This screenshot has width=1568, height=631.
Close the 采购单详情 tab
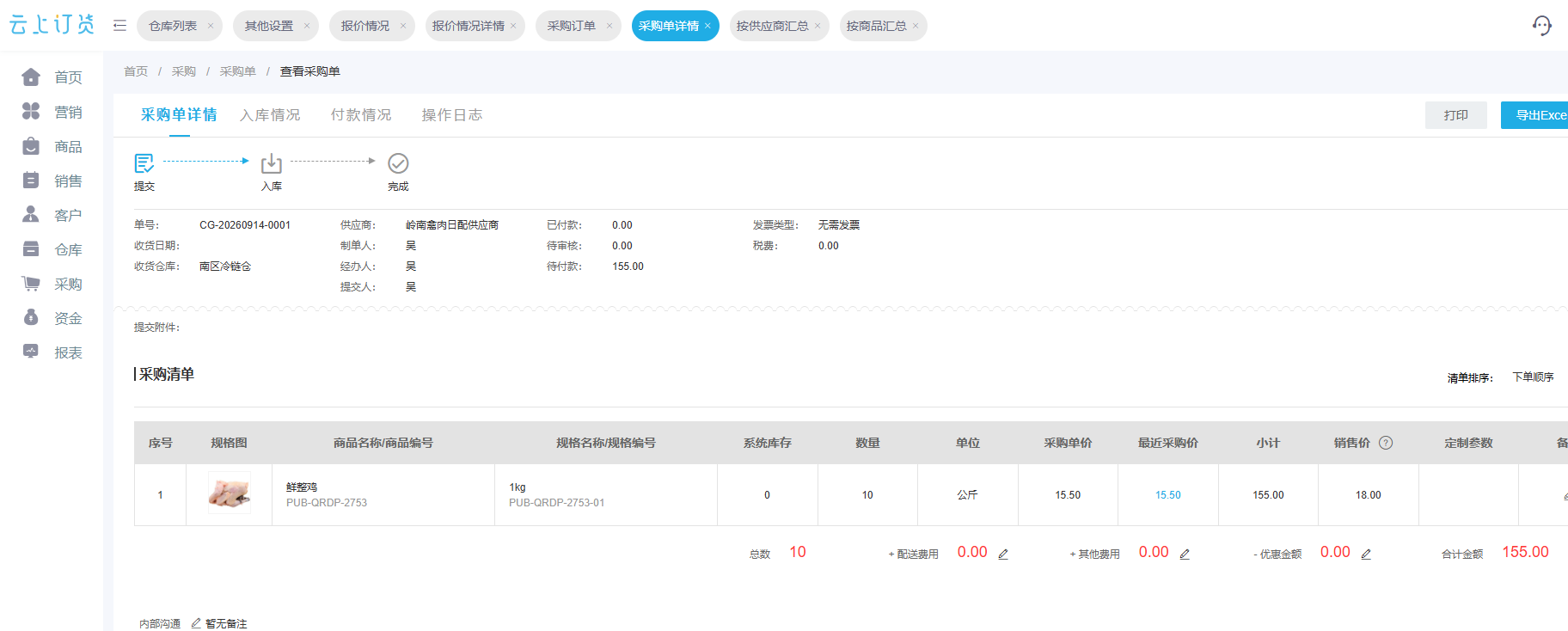point(707,26)
